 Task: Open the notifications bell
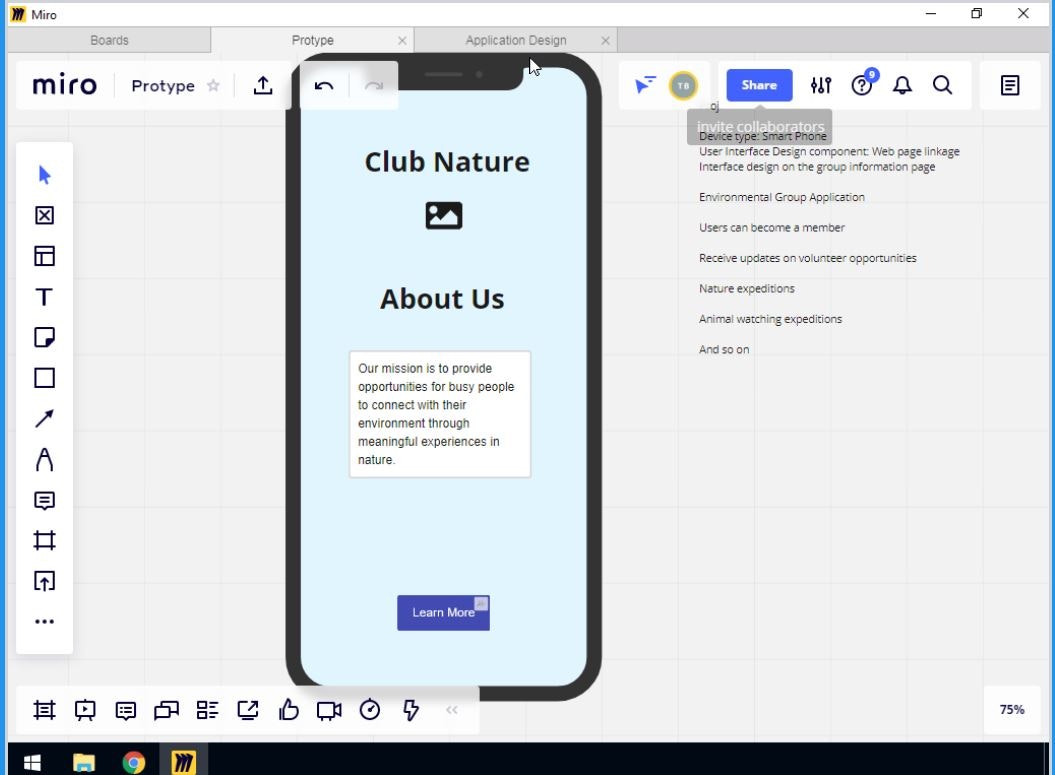click(x=902, y=85)
